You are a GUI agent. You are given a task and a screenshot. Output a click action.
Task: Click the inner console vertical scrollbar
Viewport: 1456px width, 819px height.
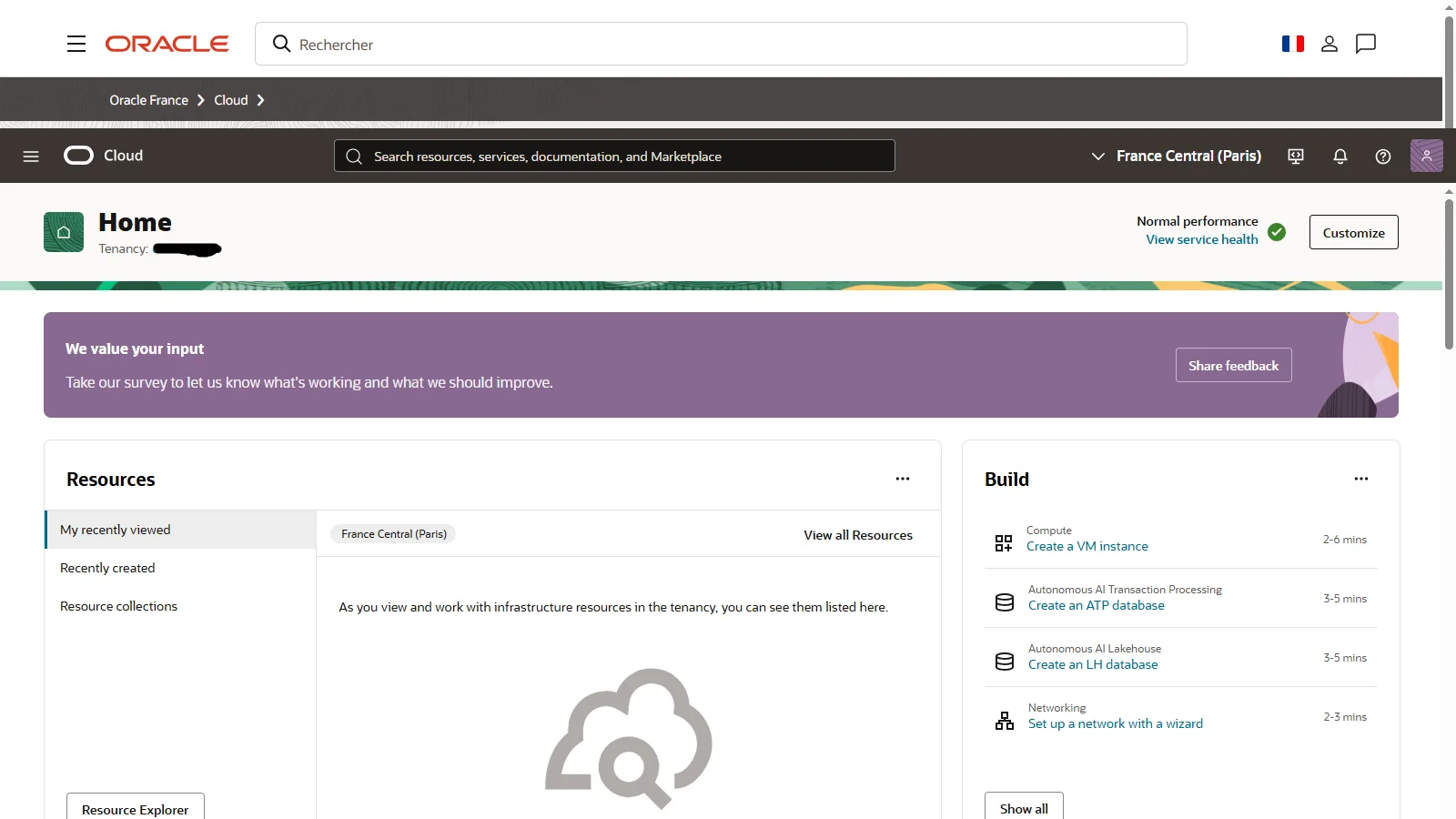[x=1449, y=273]
